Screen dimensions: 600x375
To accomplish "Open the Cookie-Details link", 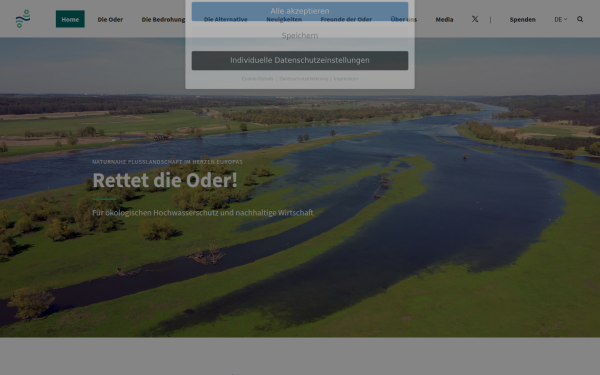I will click(258, 79).
